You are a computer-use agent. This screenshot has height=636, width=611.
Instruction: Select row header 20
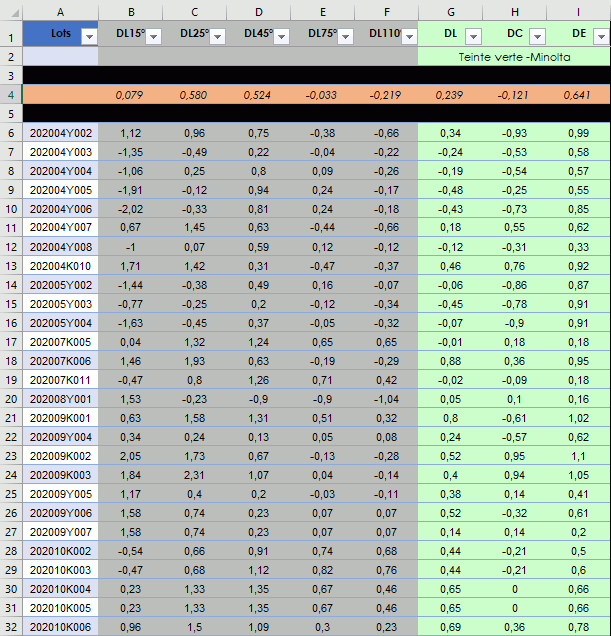tap(11, 398)
